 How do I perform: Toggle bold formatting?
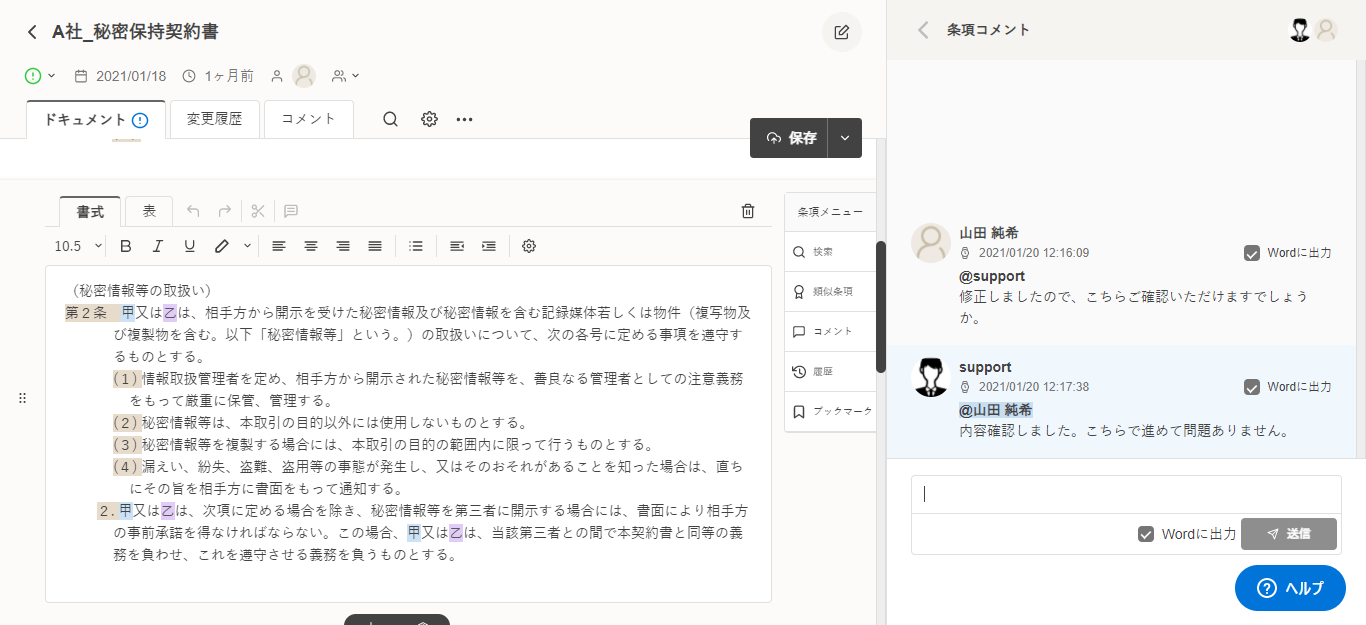click(126, 246)
